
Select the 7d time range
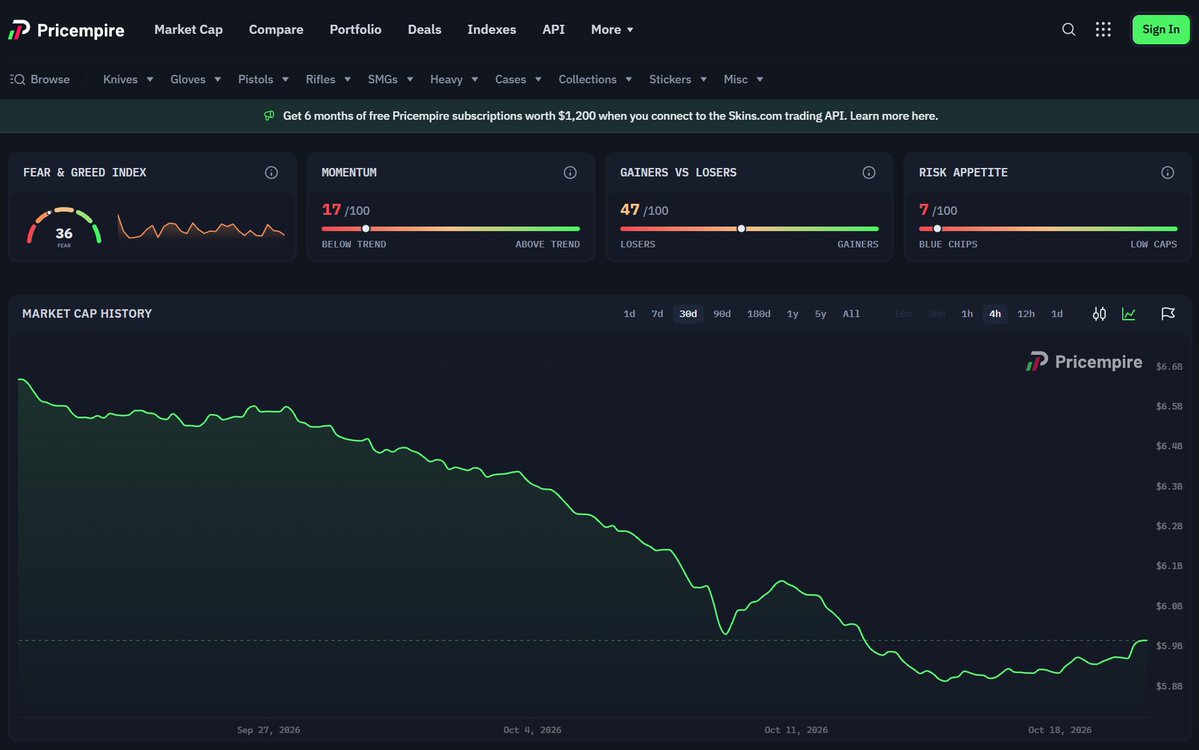coord(657,313)
